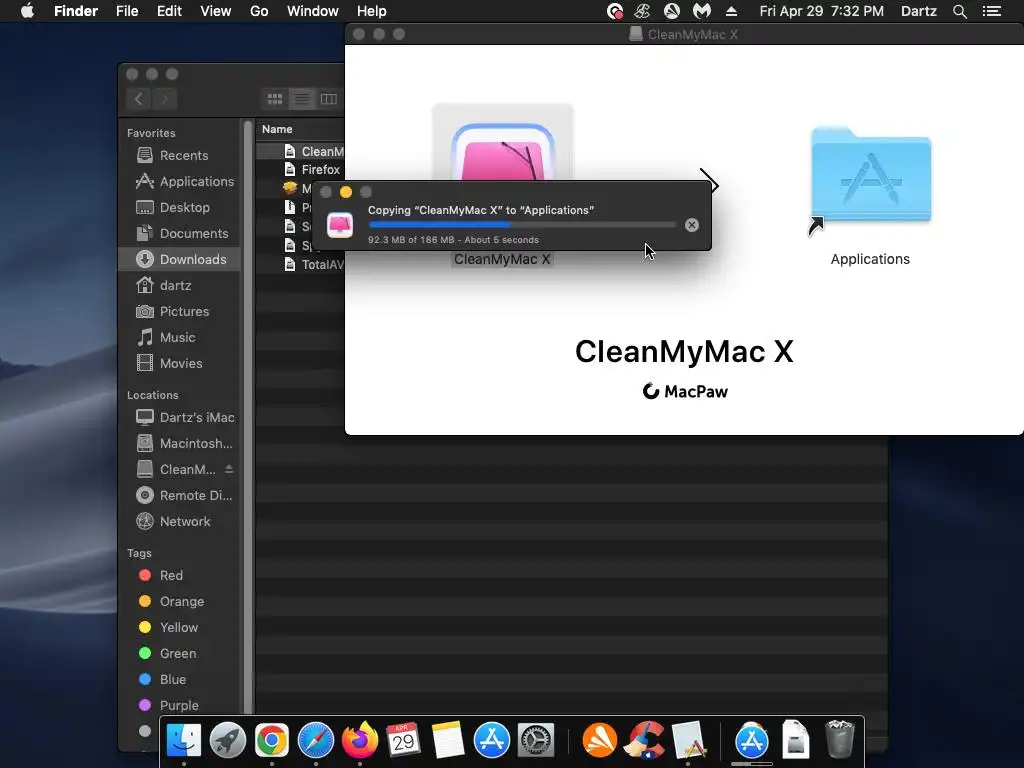Image resolution: width=1024 pixels, height=768 pixels.
Task: Select the Blue tag
Action: (x=179, y=680)
